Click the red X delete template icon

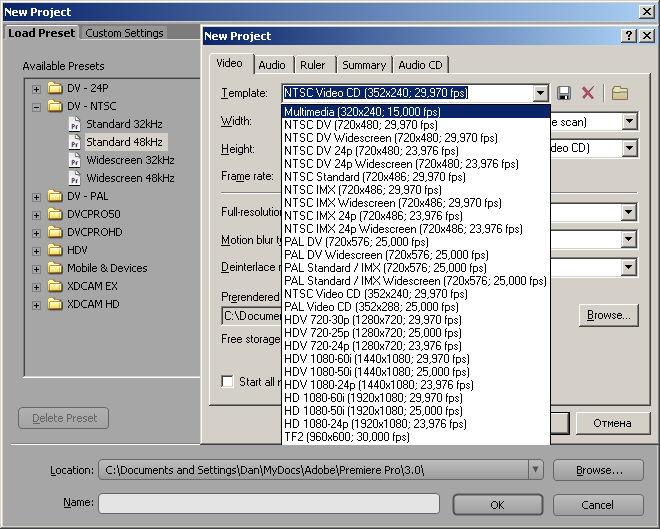coord(588,93)
